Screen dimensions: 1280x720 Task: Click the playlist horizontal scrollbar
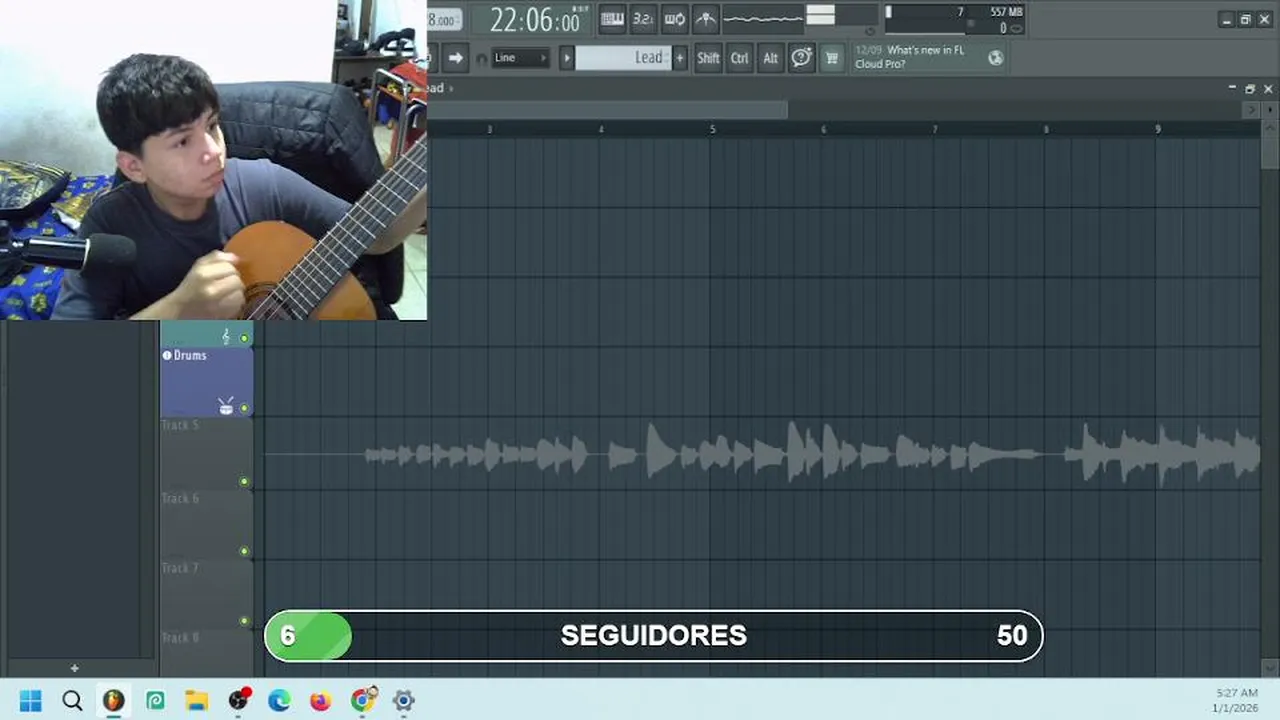coord(608,109)
